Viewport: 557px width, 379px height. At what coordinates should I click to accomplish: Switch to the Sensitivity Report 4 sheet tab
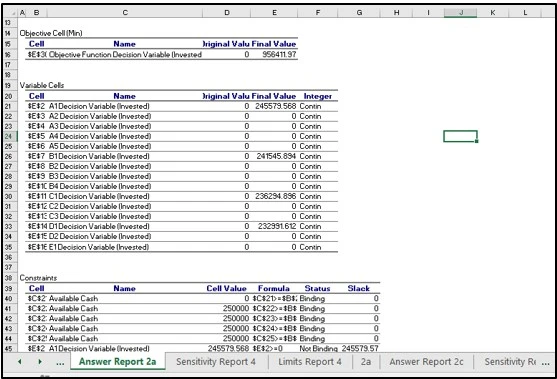coord(216,362)
